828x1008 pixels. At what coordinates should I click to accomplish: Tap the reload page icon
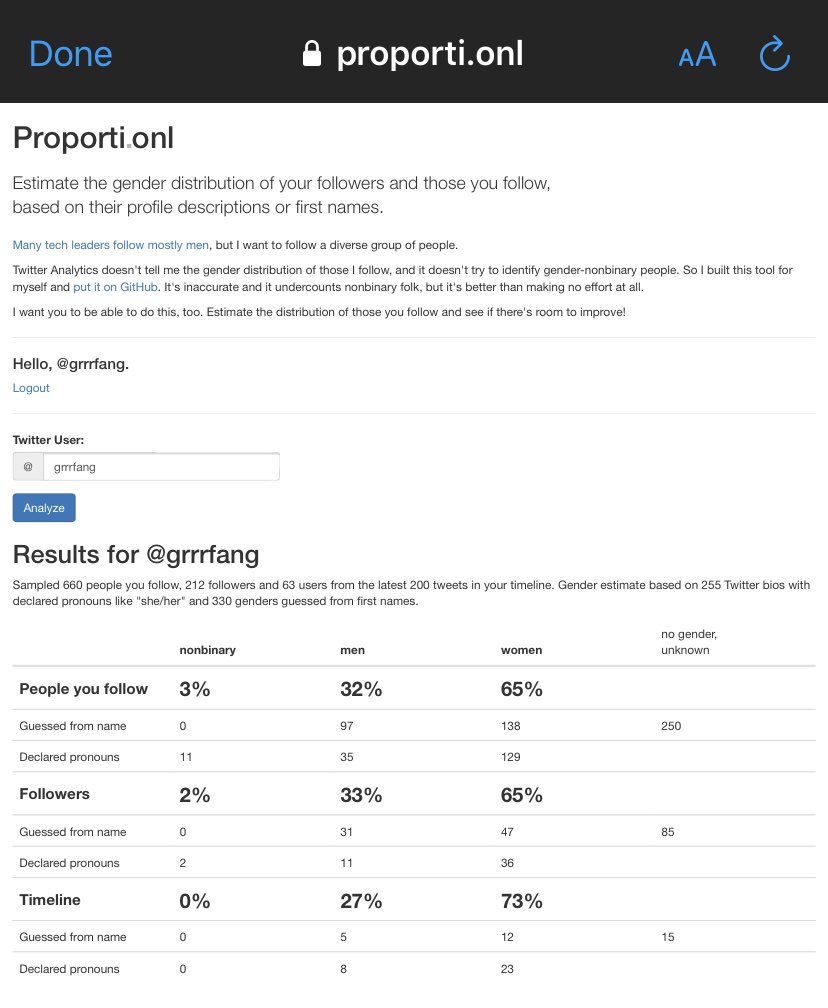click(774, 53)
